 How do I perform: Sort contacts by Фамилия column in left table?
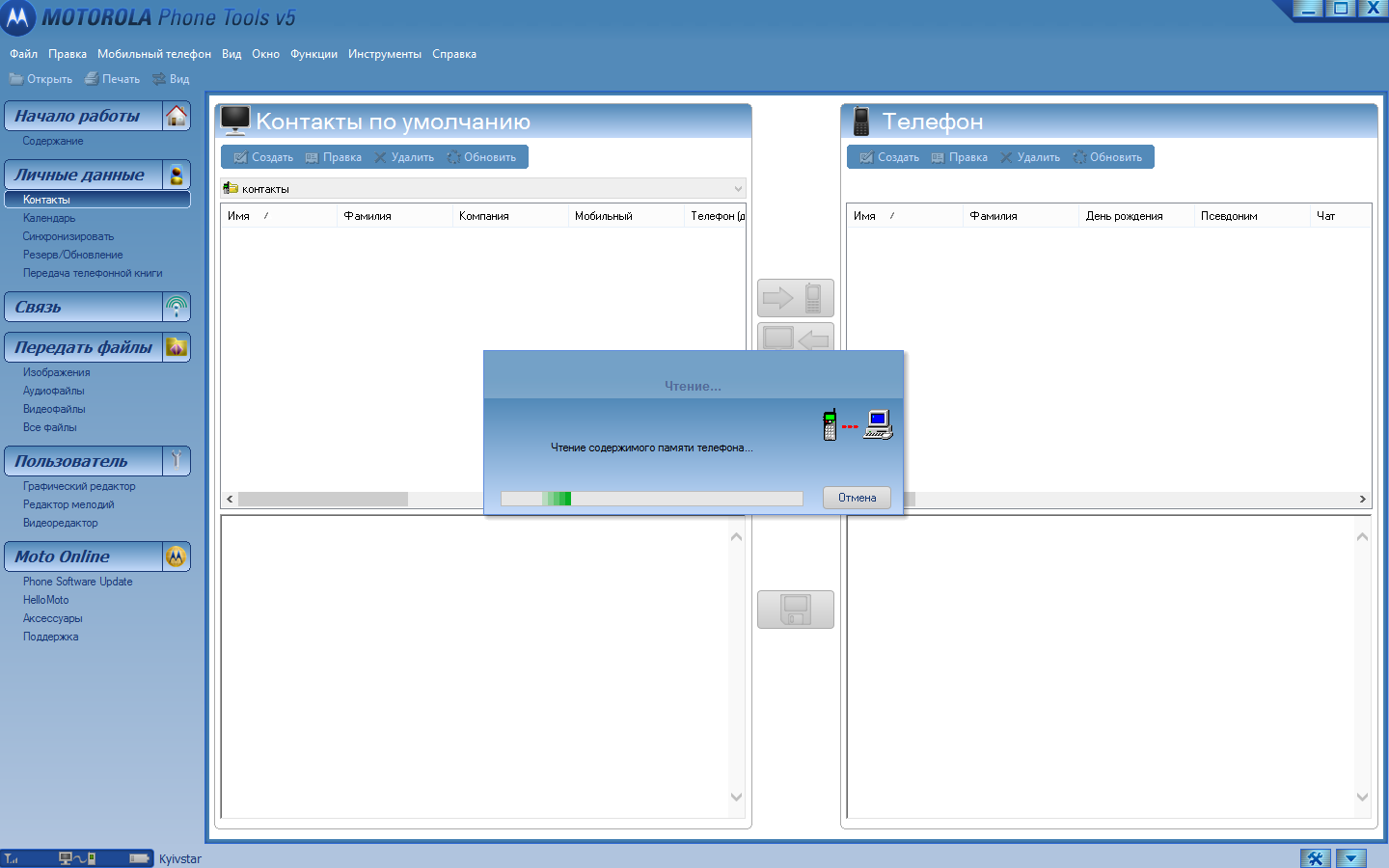click(x=395, y=216)
